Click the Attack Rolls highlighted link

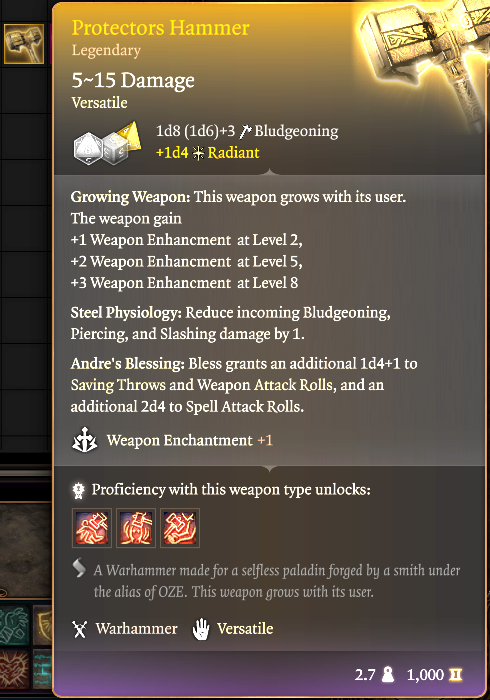point(294,385)
